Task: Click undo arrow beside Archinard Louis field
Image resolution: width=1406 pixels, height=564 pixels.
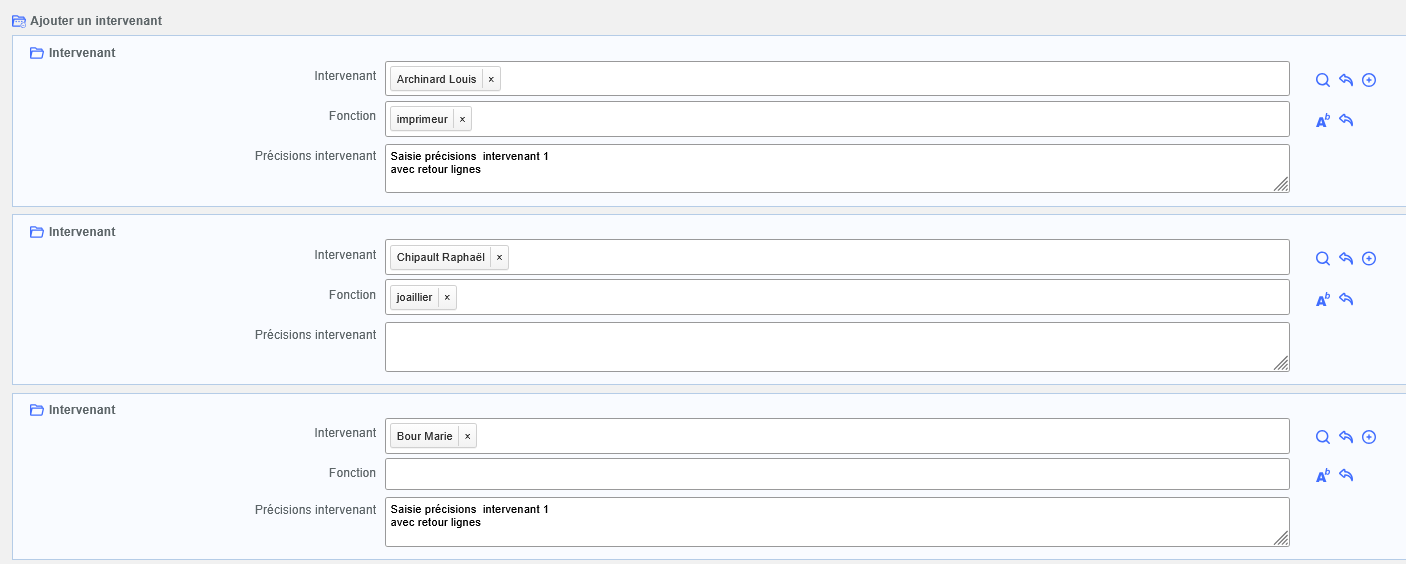Action: [x=1346, y=80]
